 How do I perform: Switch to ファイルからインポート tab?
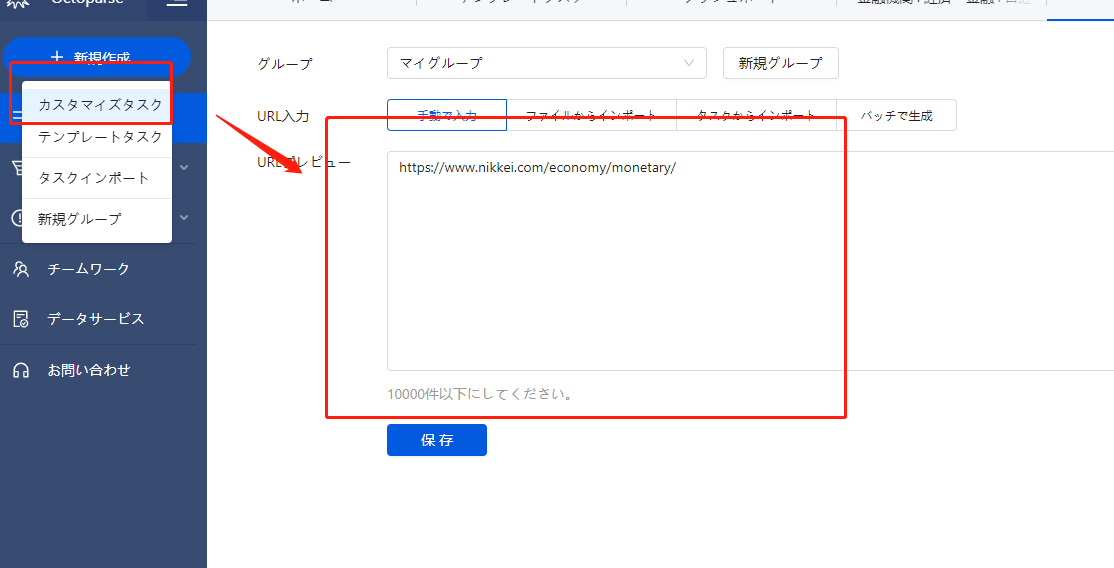tap(591, 115)
